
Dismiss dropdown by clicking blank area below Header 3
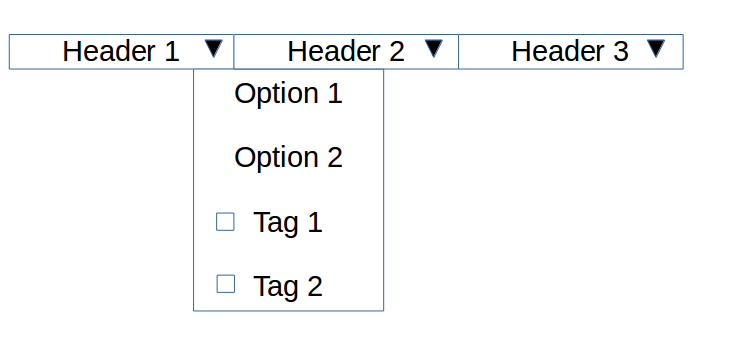[x=567, y=189]
